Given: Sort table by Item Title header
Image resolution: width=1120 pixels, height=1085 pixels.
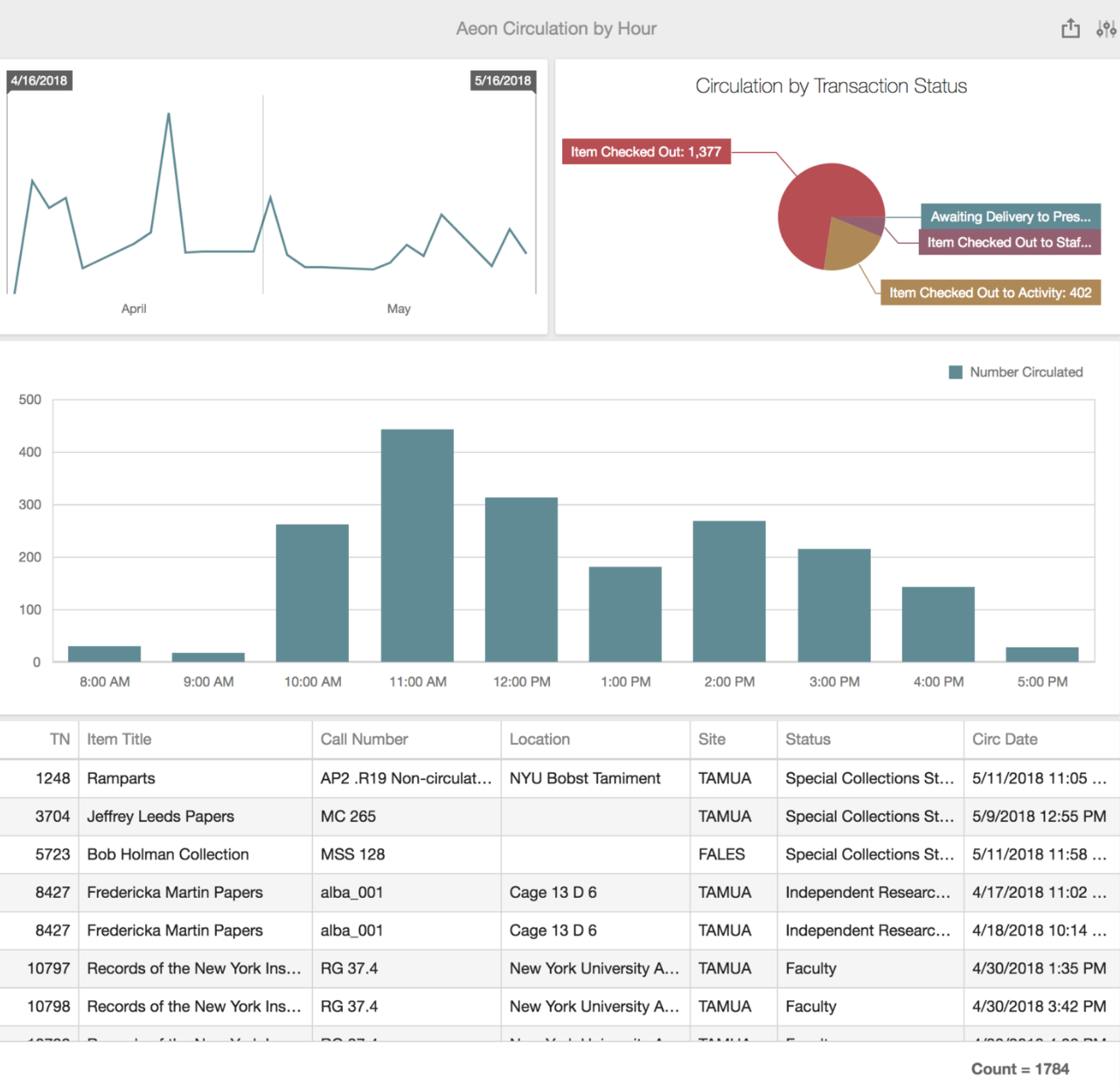Looking at the screenshot, I should tap(119, 740).
